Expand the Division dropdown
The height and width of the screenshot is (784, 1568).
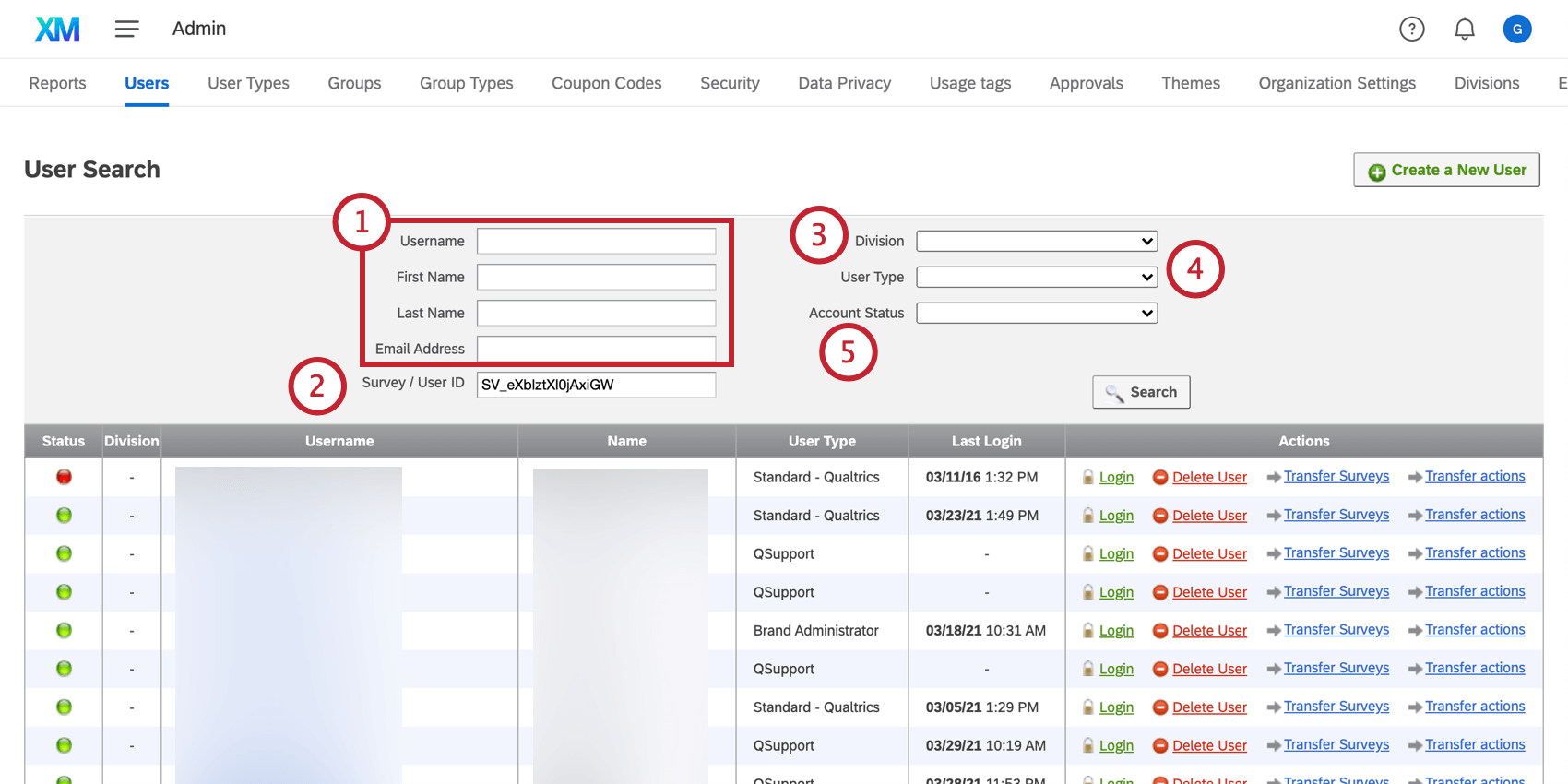pyautogui.click(x=1037, y=241)
